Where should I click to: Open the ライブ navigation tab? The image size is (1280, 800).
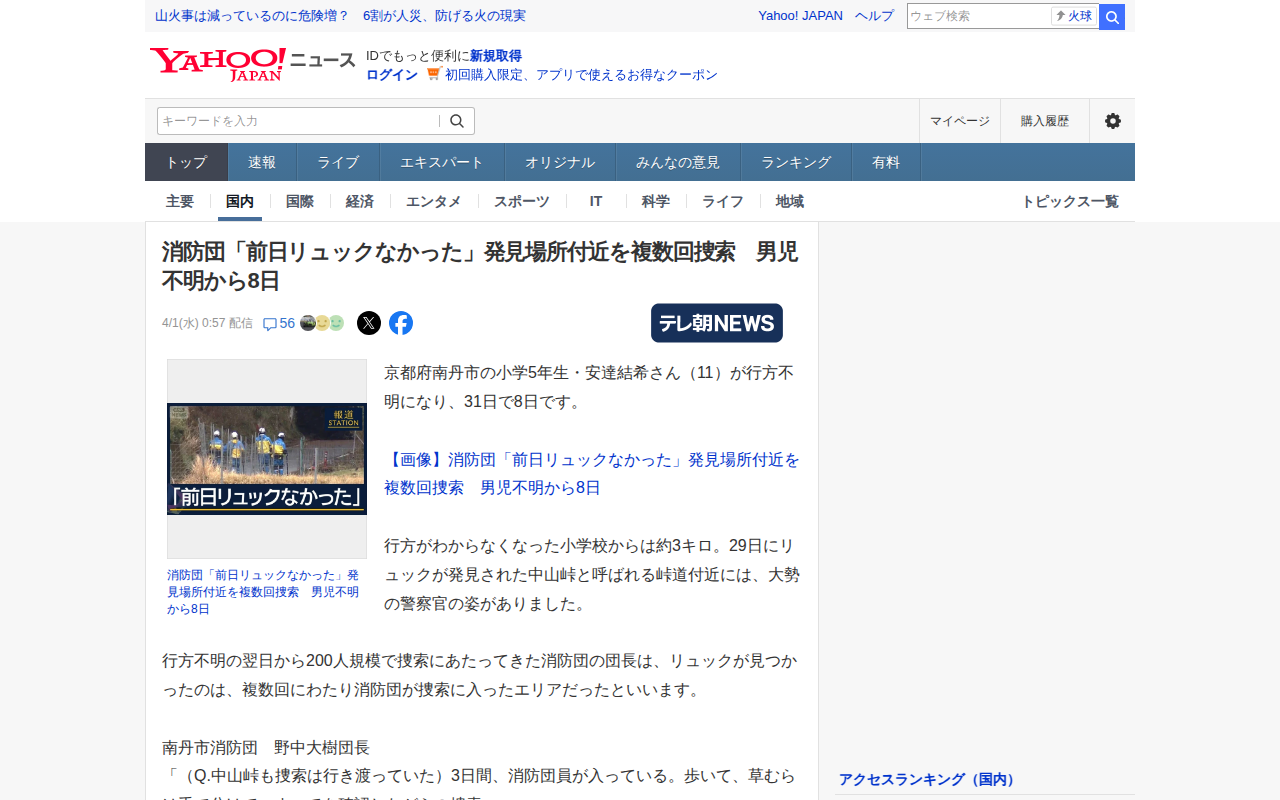click(x=338, y=162)
